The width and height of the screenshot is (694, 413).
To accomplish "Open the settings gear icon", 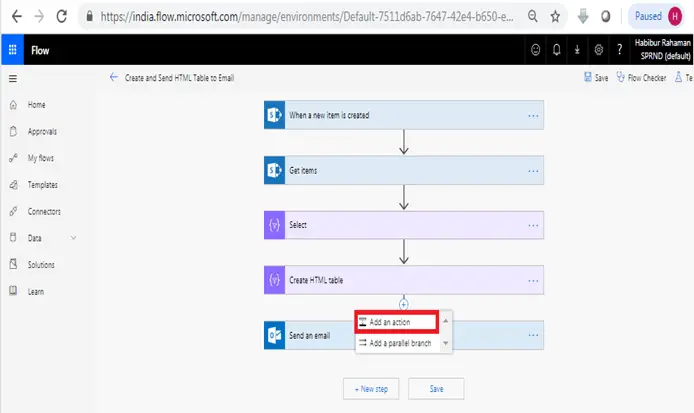I will [x=598, y=50].
